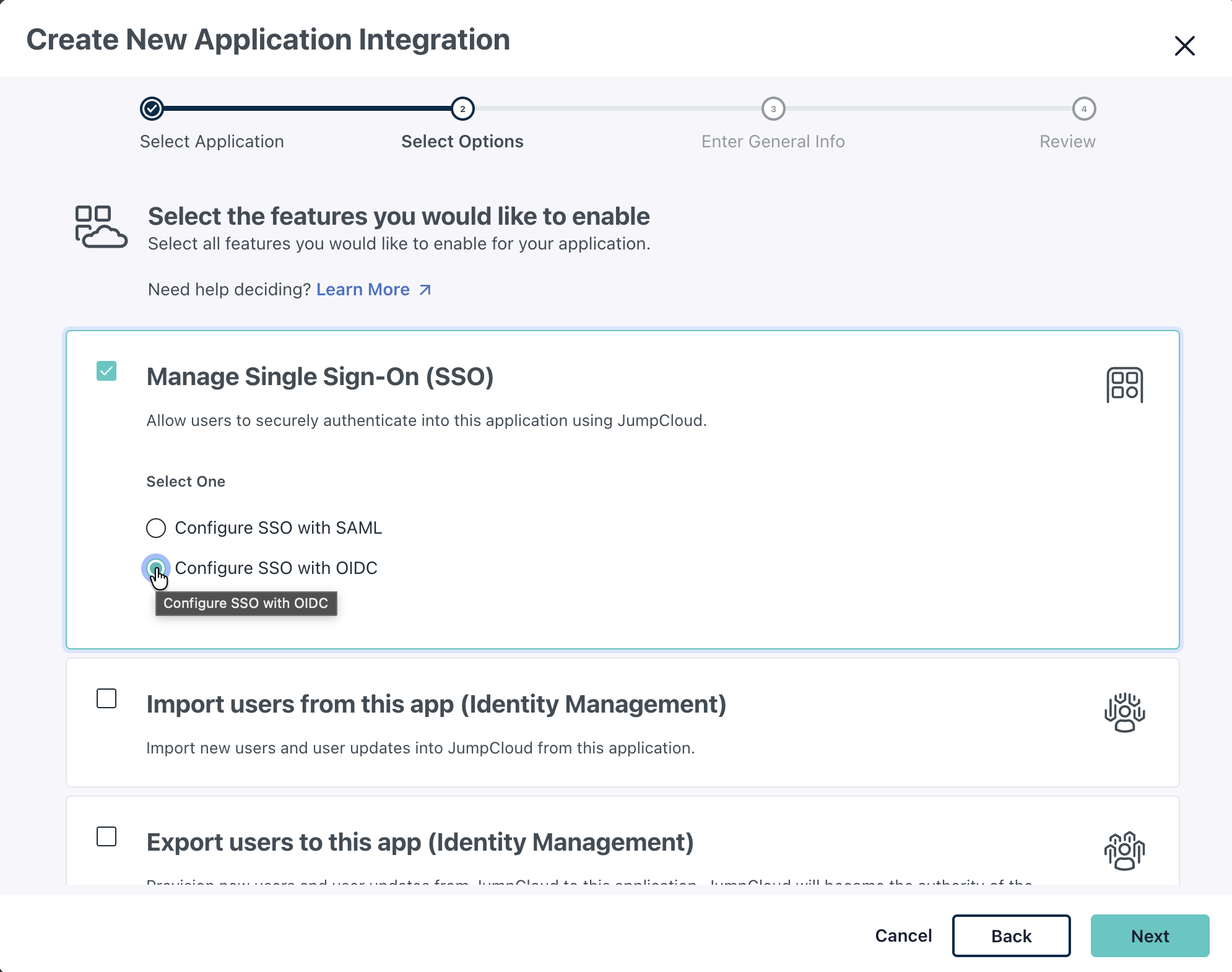The image size is (1232, 972).
Task: Enable Export users to this app
Action: click(x=106, y=838)
